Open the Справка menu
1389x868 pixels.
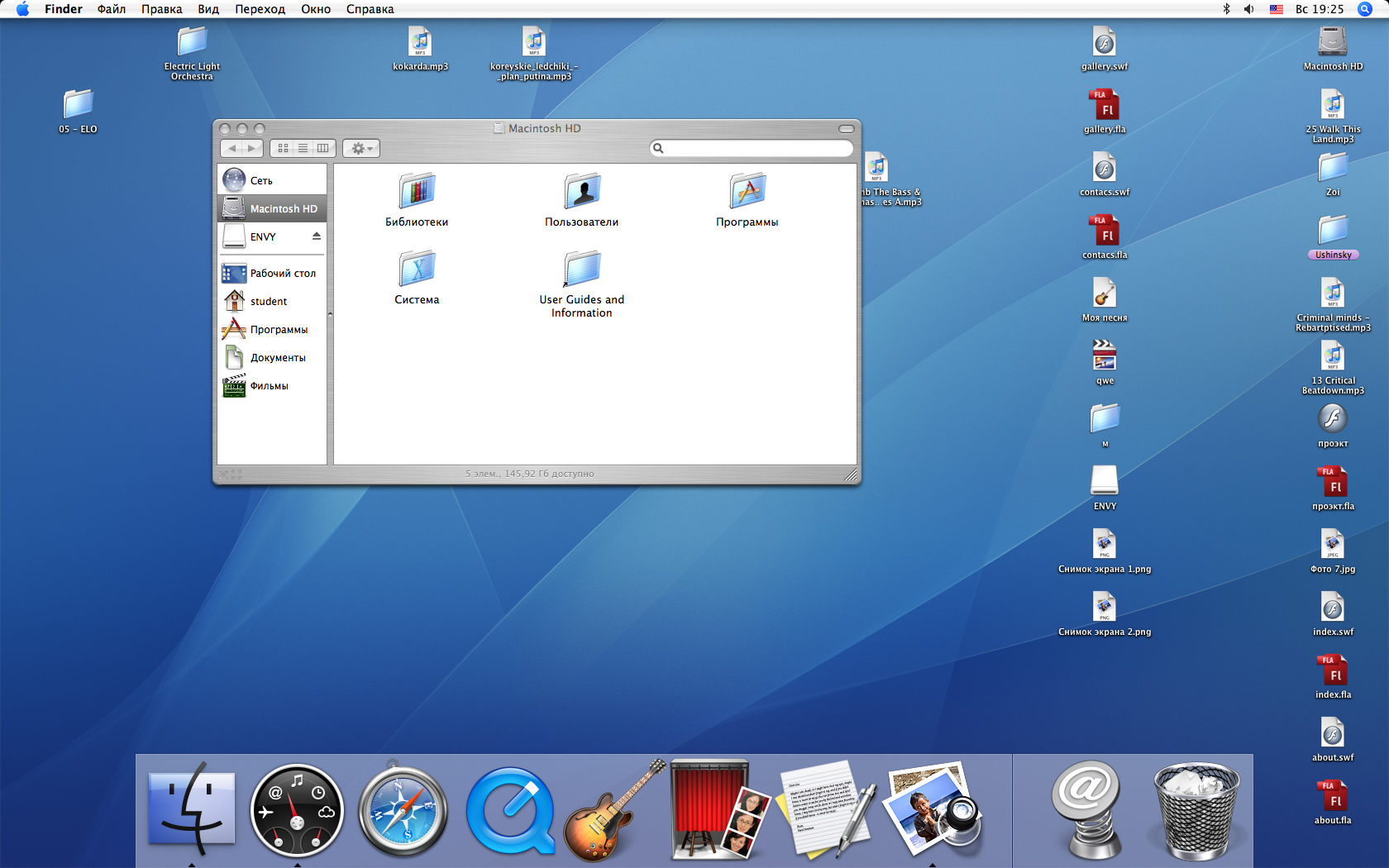click(370, 9)
